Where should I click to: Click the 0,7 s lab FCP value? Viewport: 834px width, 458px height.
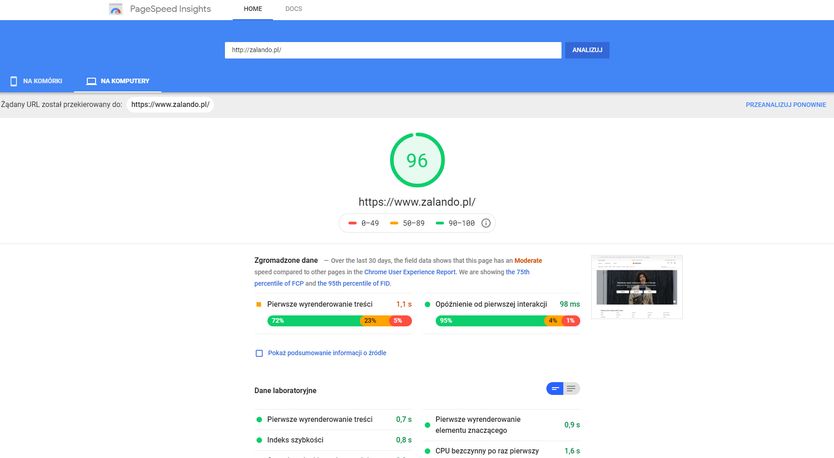[404, 420]
